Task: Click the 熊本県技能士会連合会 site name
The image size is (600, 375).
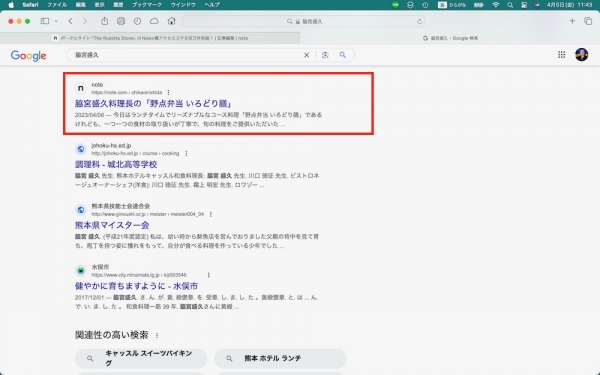Action: (121, 206)
